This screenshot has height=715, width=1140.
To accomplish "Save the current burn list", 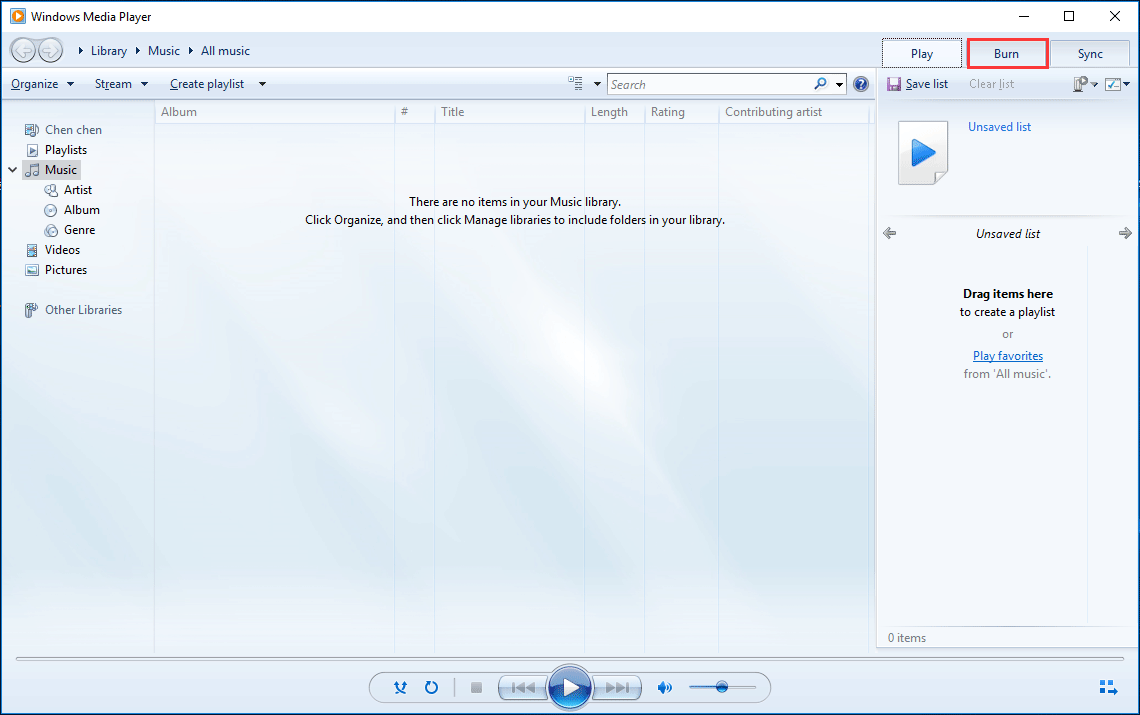I will point(917,83).
